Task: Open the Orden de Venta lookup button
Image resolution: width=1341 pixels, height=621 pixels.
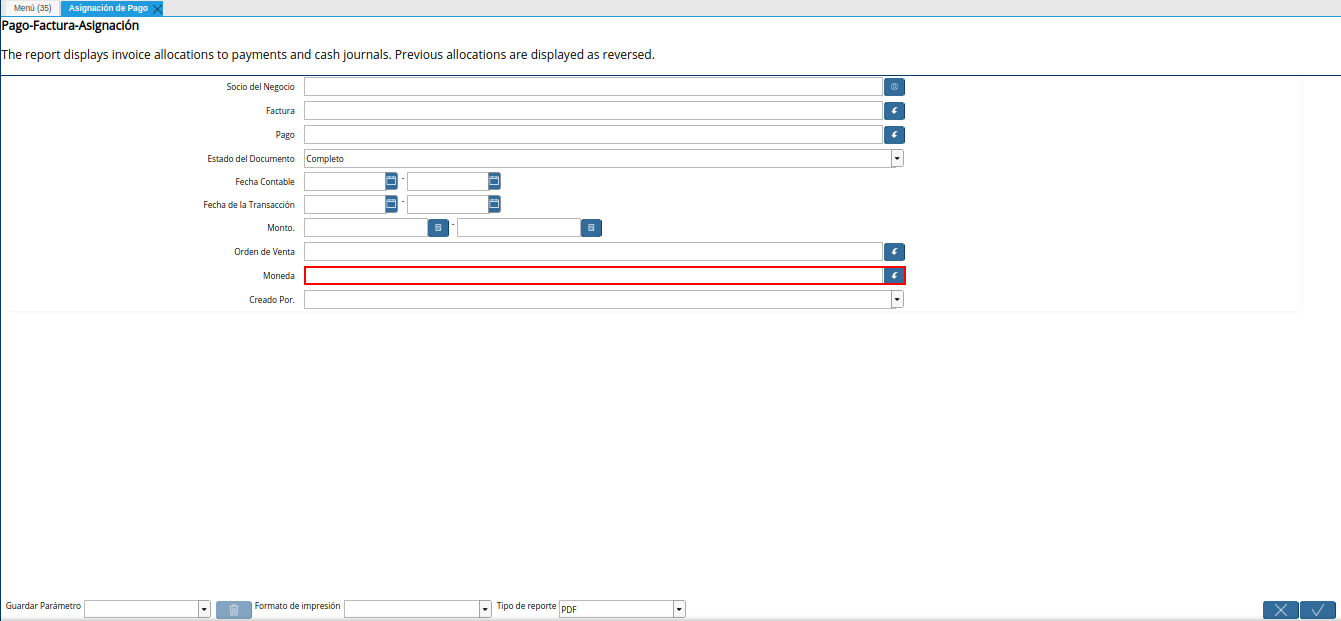Action: (x=894, y=252)
